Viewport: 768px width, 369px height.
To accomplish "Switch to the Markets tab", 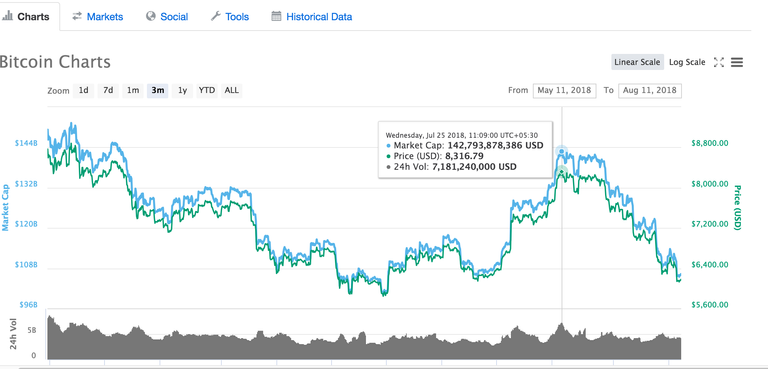I will point(97,17).
